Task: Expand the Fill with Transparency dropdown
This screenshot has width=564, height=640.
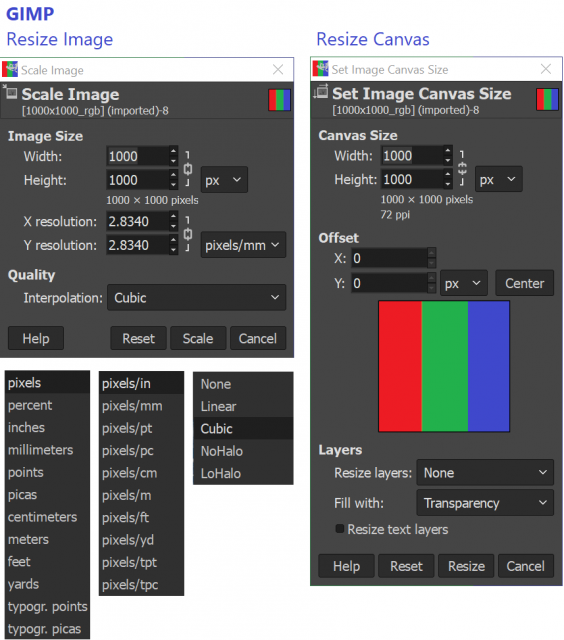Action: (x=485, y=503)
